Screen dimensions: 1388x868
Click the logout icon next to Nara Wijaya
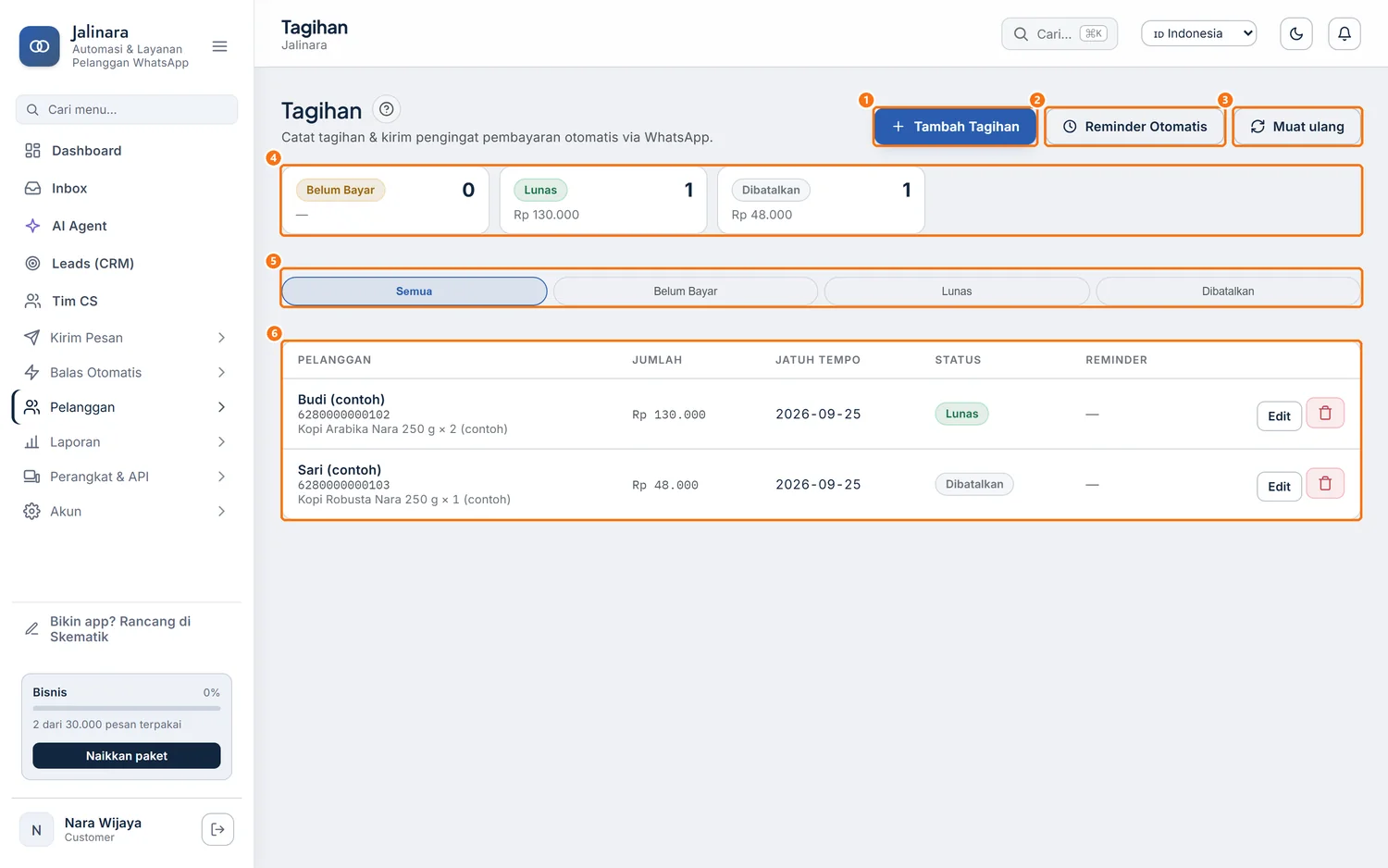(217, 829)
